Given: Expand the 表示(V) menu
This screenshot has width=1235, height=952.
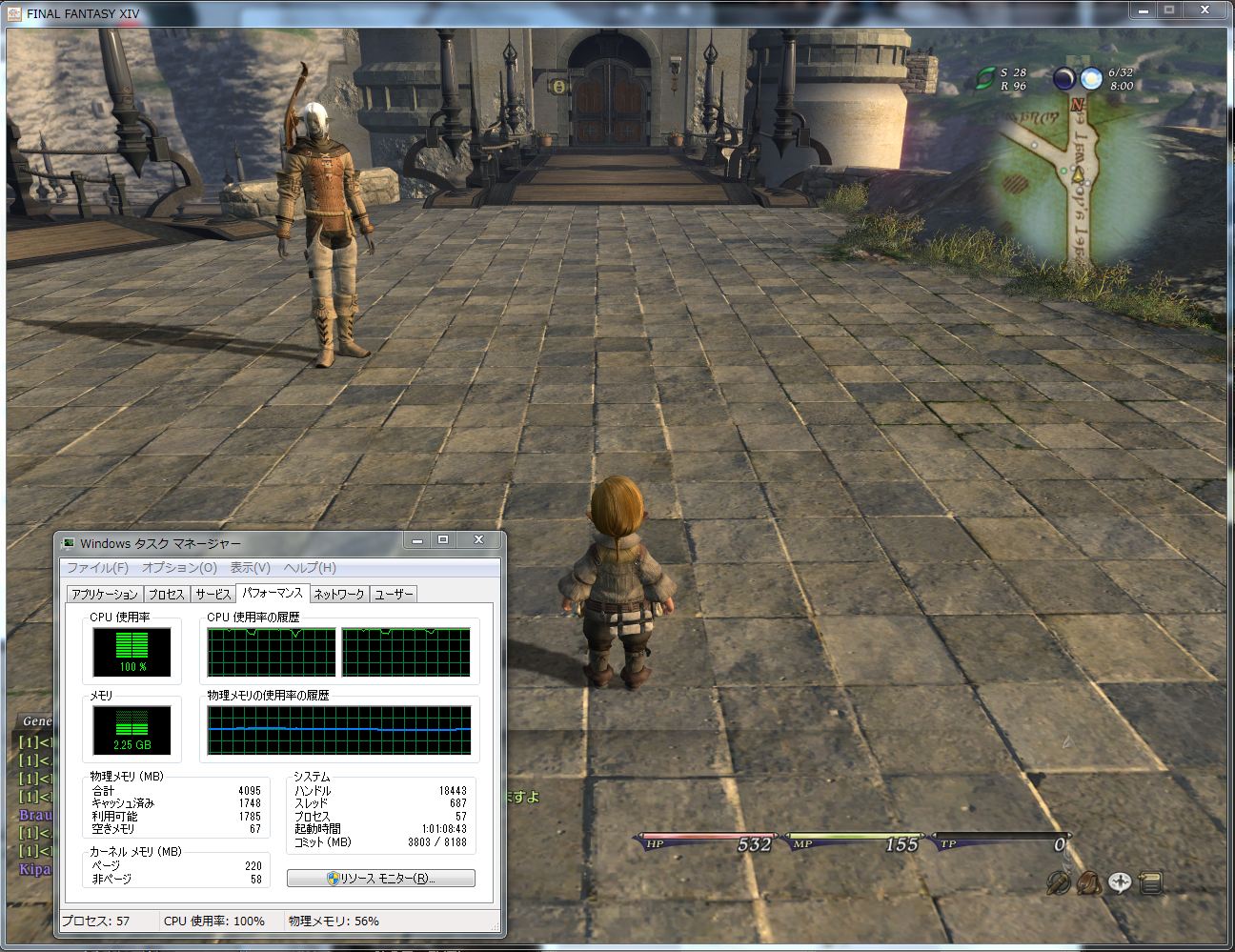Looking at the screenshot, I should [x=250, y=568].
